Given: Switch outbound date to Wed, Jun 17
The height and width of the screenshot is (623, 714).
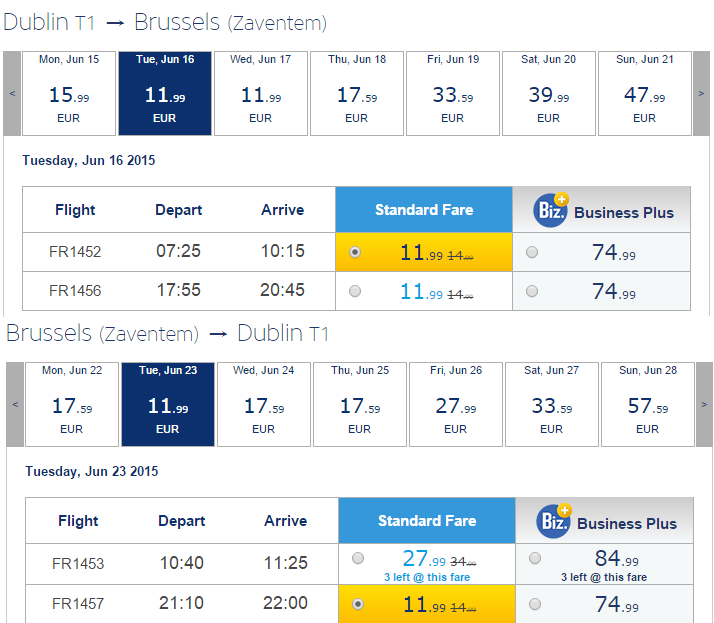Looking at the screenshot, I should [261, 93].
